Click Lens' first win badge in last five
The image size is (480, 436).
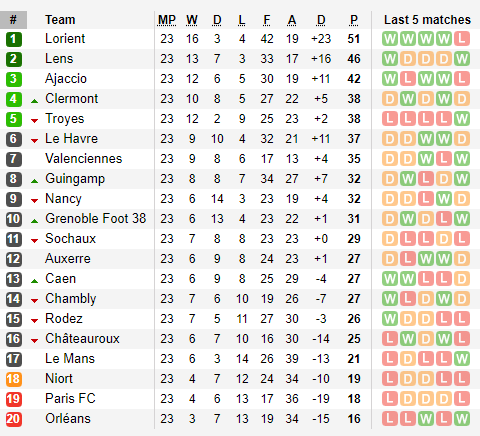390,59
